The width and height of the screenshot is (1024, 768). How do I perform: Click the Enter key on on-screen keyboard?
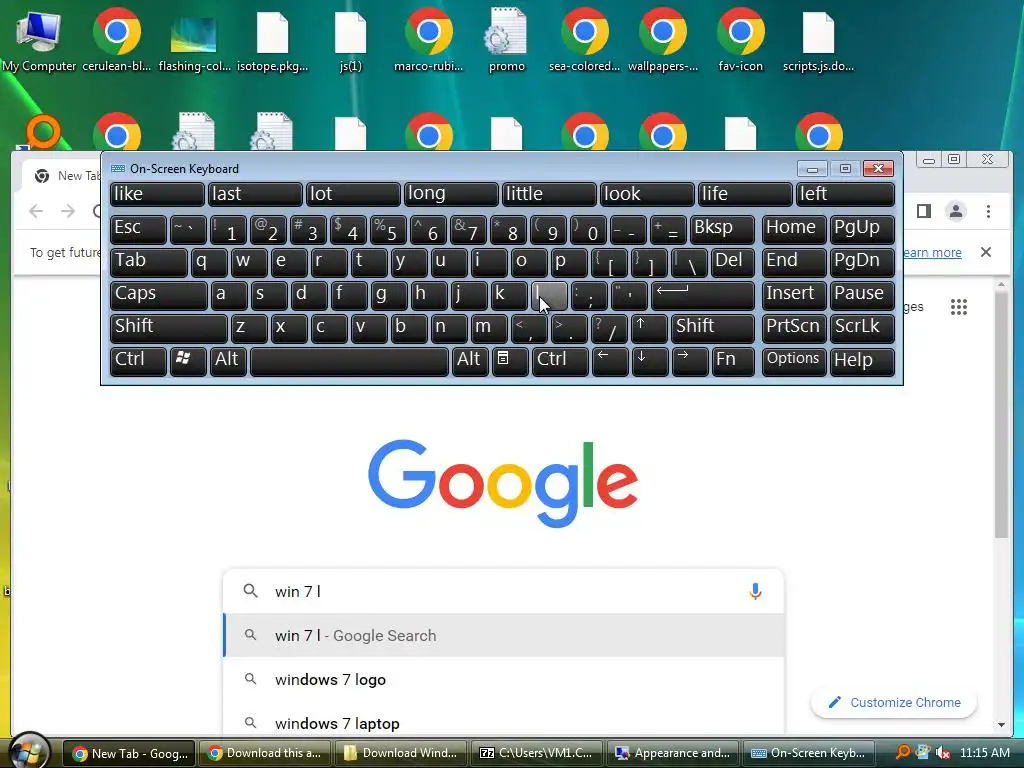(703, 295)
